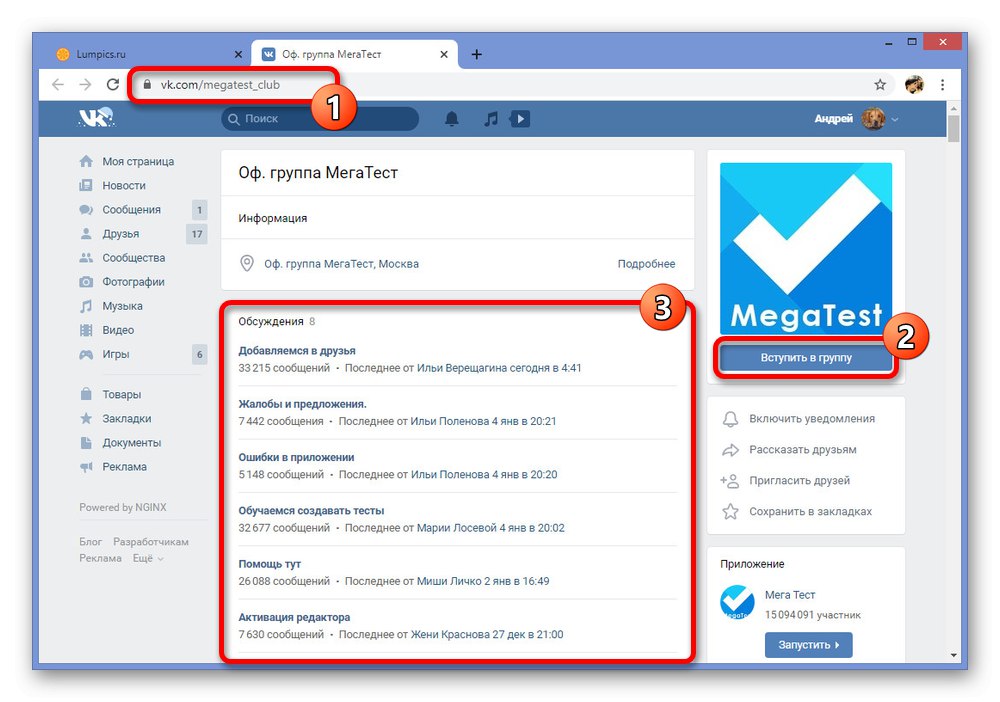Click the VK Поиск search field
This screenshot has width=1000, height=702.
[x=320, y=119]
